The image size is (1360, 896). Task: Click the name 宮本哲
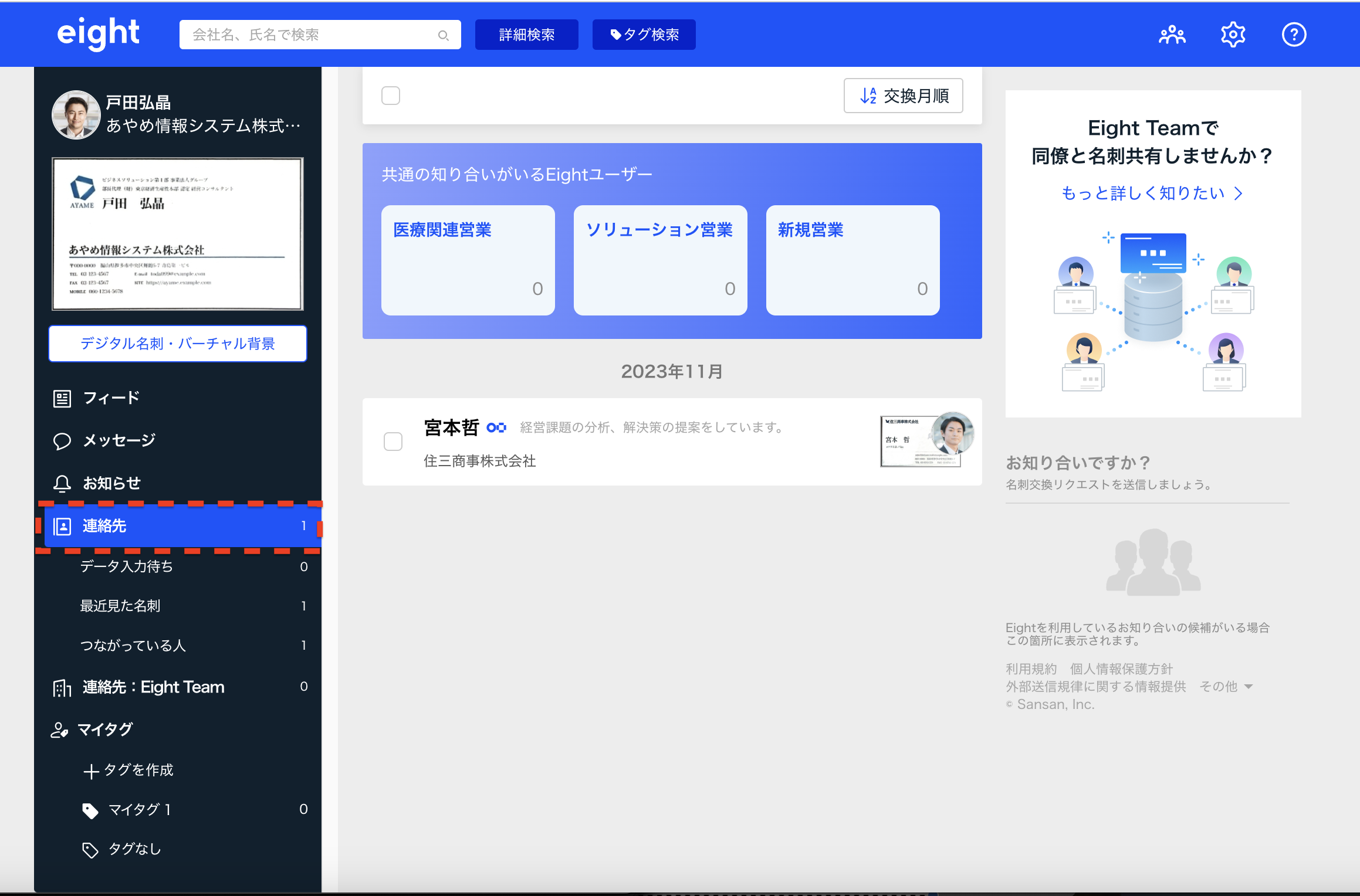451,427
